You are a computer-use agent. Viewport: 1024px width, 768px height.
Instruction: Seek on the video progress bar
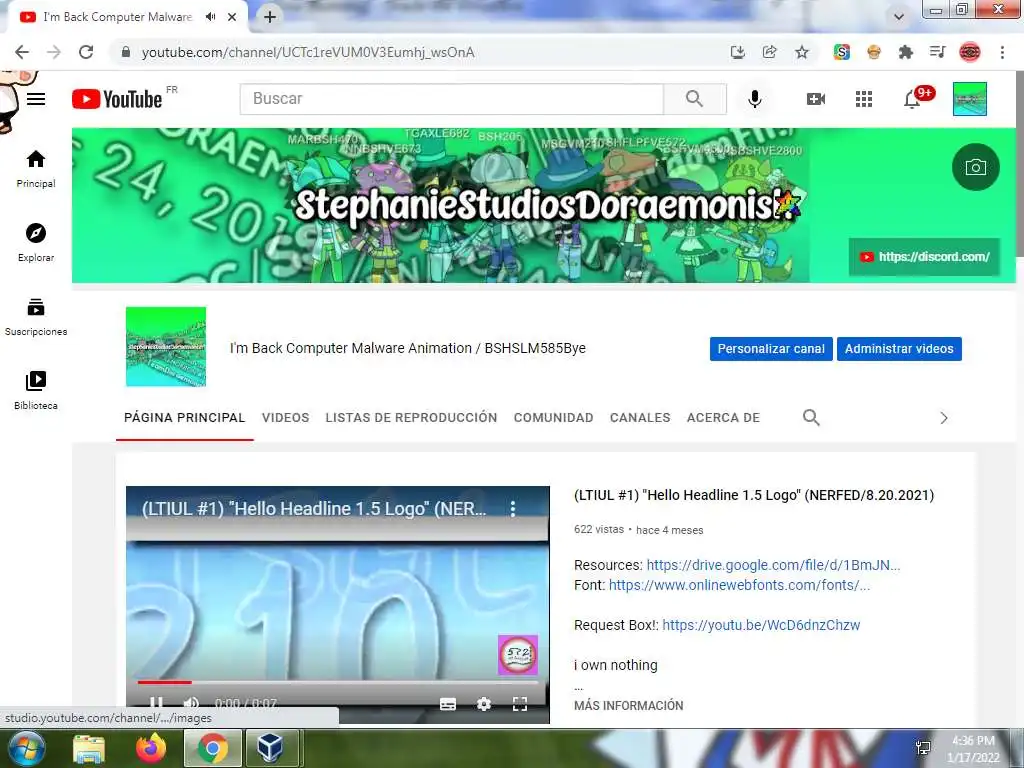pyautogui.click(x=338, y=682)
